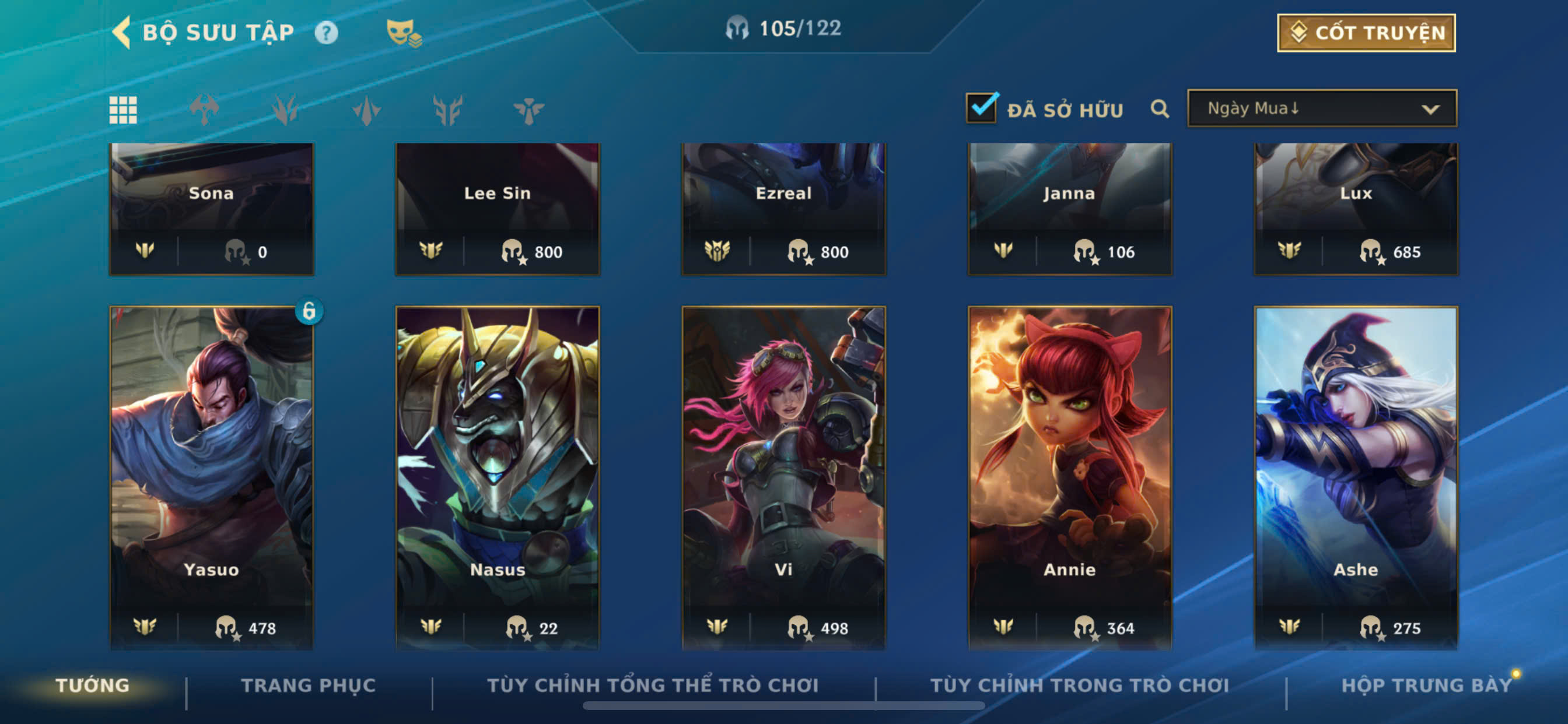Open the help question mark icon
The image size is (1568, 724).
tap(326, 32)
